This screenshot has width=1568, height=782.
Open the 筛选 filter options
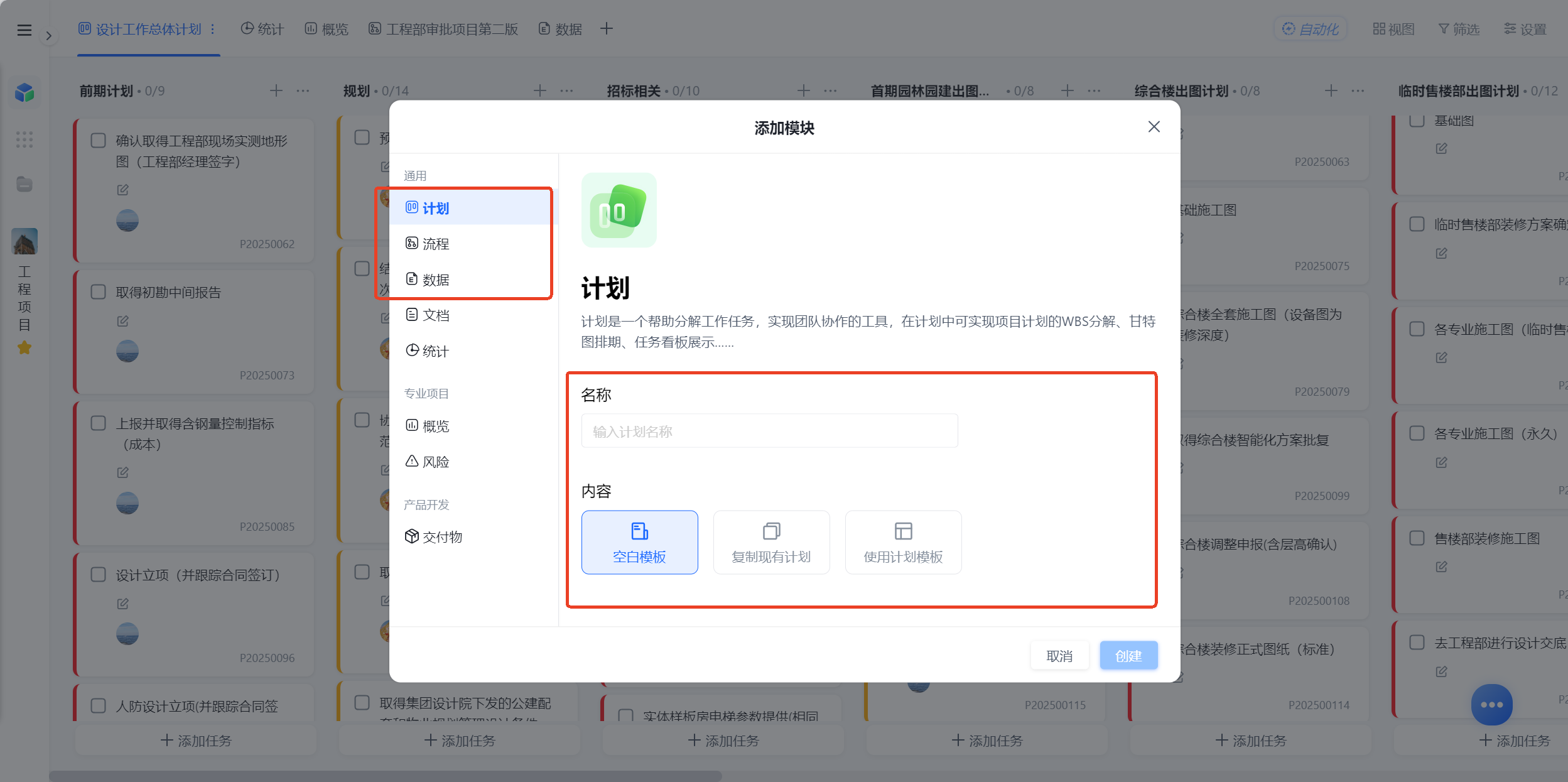1459,29
